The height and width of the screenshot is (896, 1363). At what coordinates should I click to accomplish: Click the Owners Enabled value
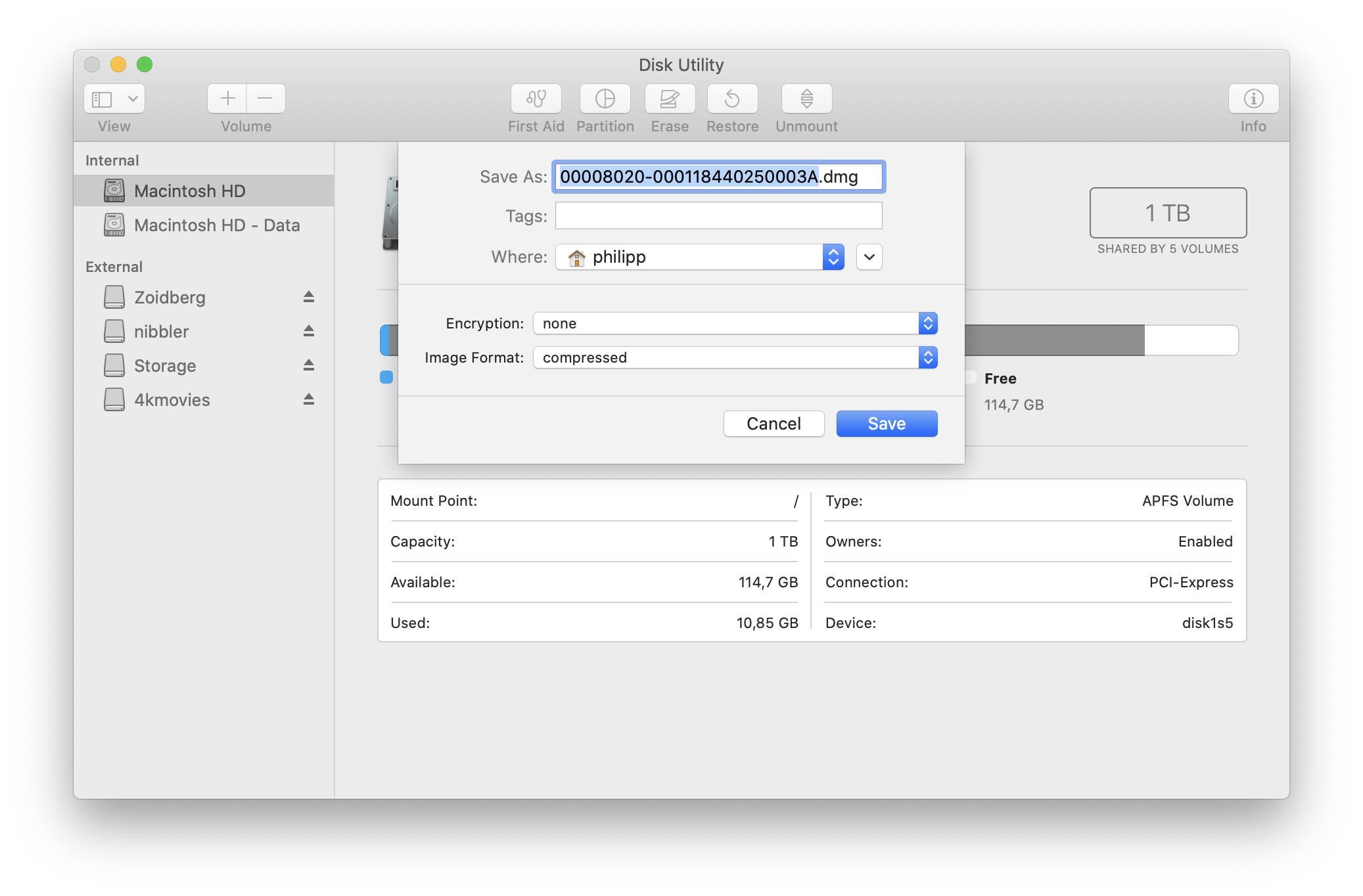pyautogui.click(x=1205, y=541)
